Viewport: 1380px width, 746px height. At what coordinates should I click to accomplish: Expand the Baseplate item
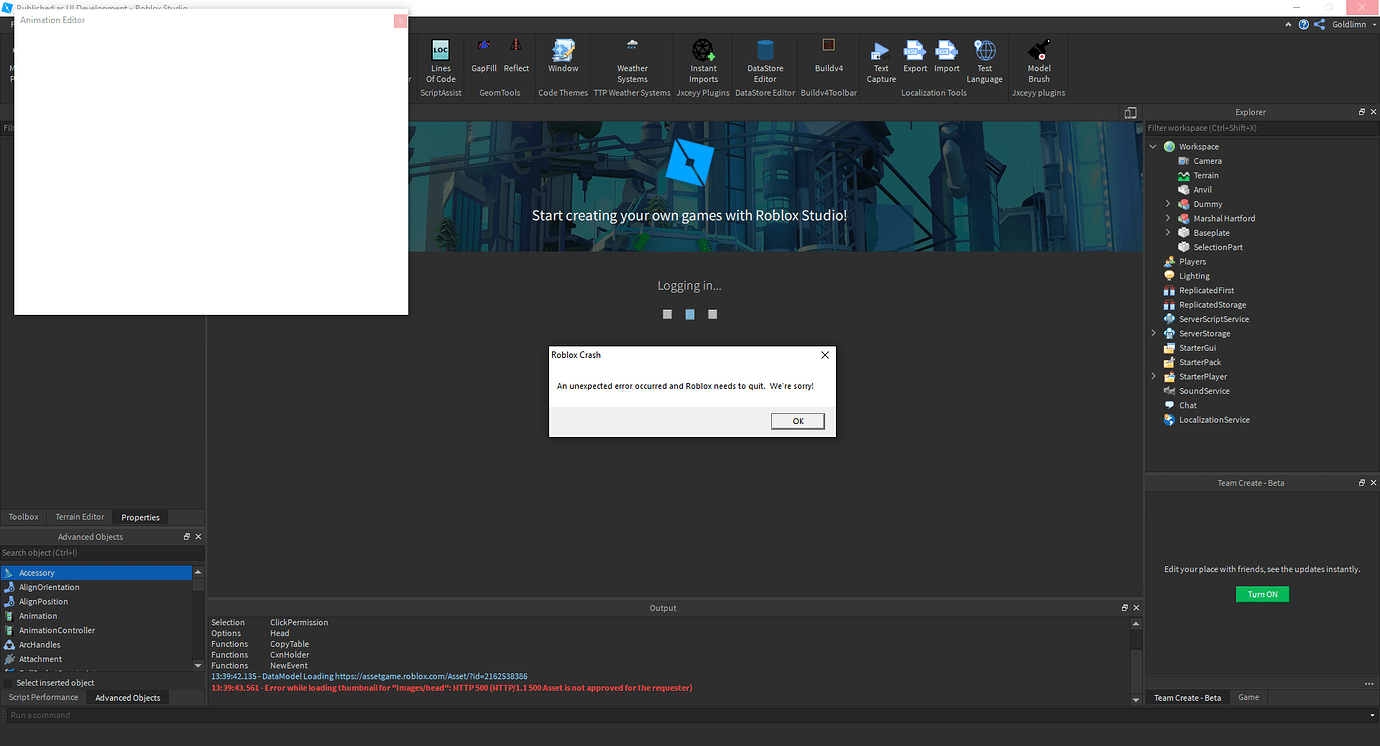point(1168,233)
